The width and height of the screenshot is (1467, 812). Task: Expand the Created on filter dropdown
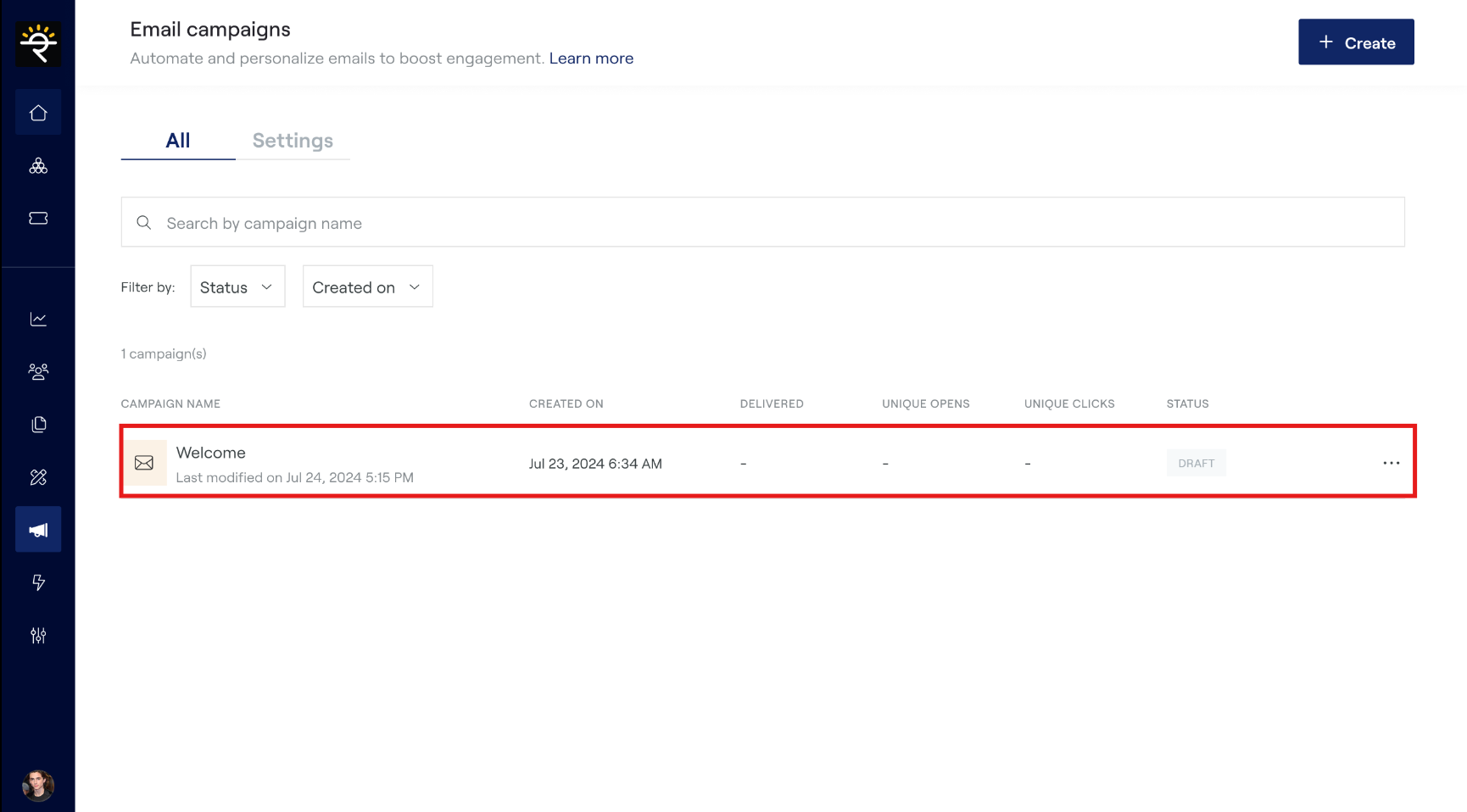(x=367, y=287)
